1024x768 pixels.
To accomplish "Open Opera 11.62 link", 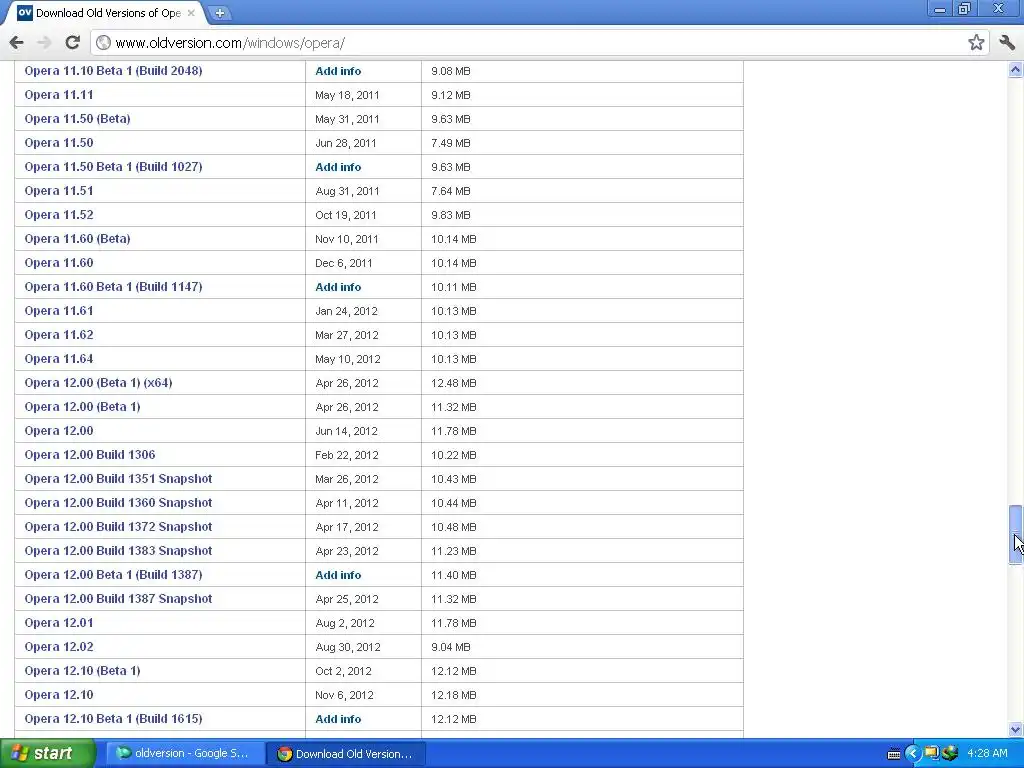I will pos(59,334).
